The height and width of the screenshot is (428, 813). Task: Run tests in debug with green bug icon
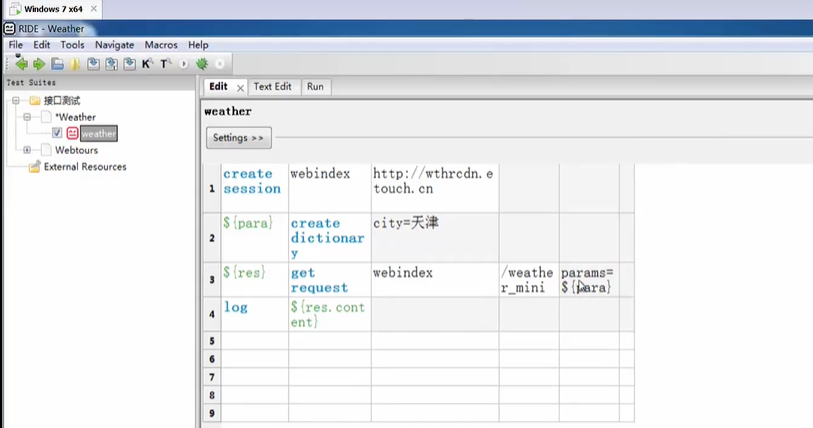click(x=202, y=64)
